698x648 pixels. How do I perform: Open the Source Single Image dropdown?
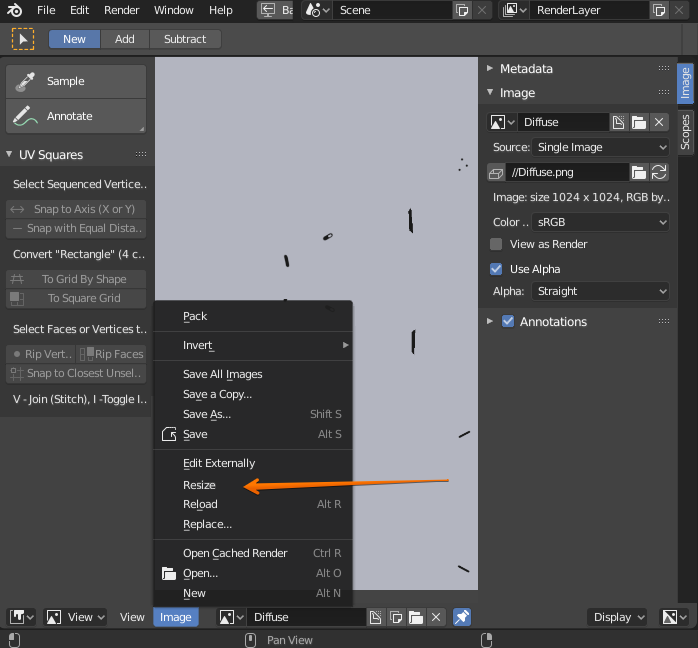pos(600,147)
